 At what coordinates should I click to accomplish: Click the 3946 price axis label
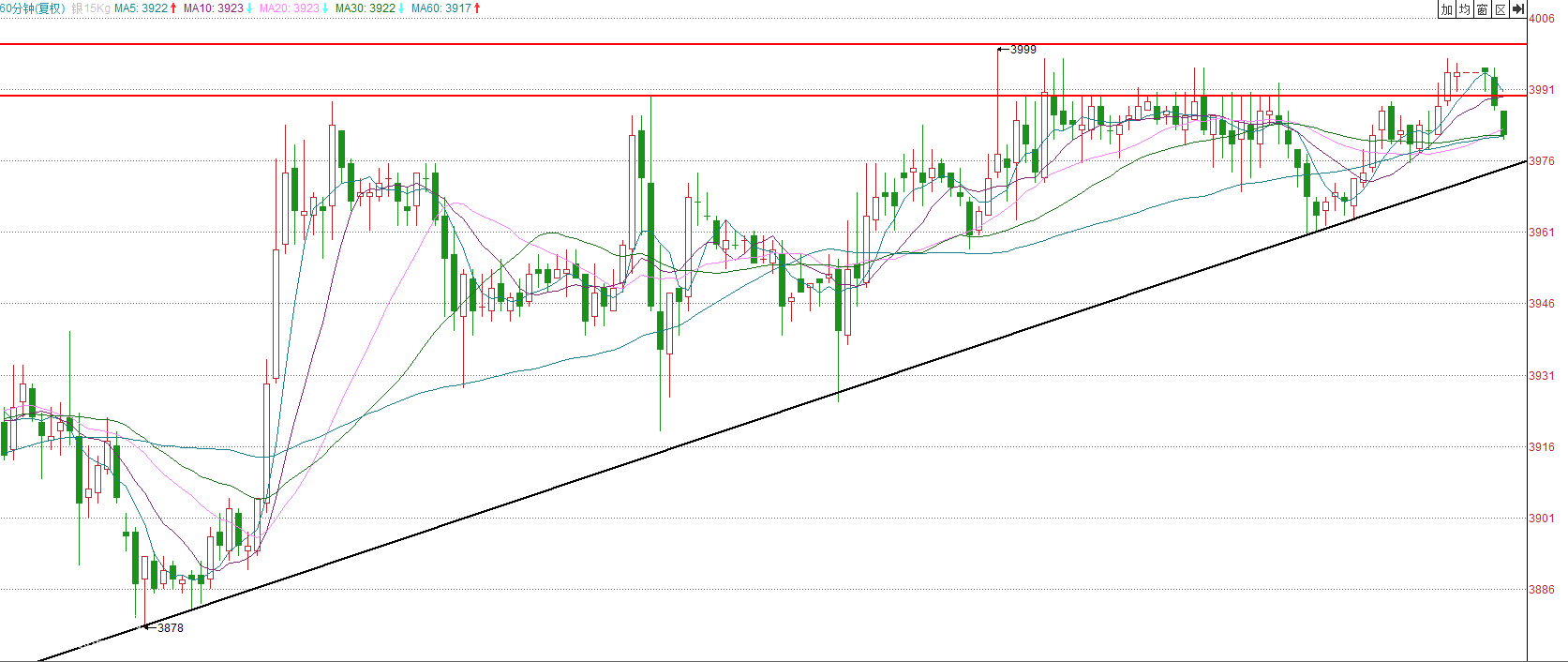point(1542,304)
